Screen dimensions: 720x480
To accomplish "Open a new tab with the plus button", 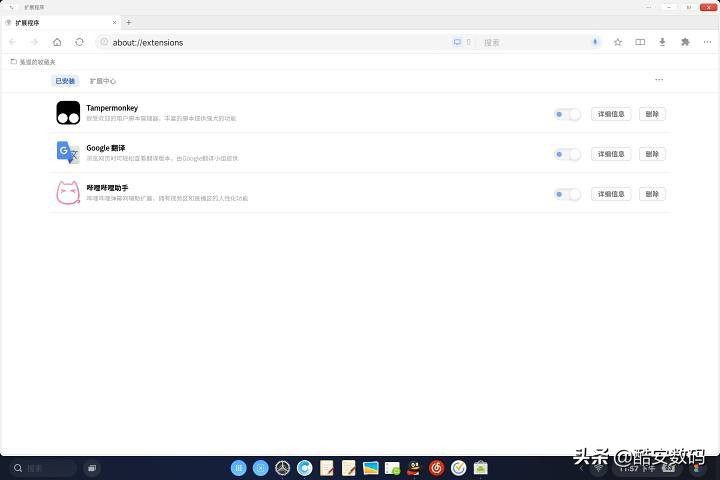I will [x=128, y=22].
